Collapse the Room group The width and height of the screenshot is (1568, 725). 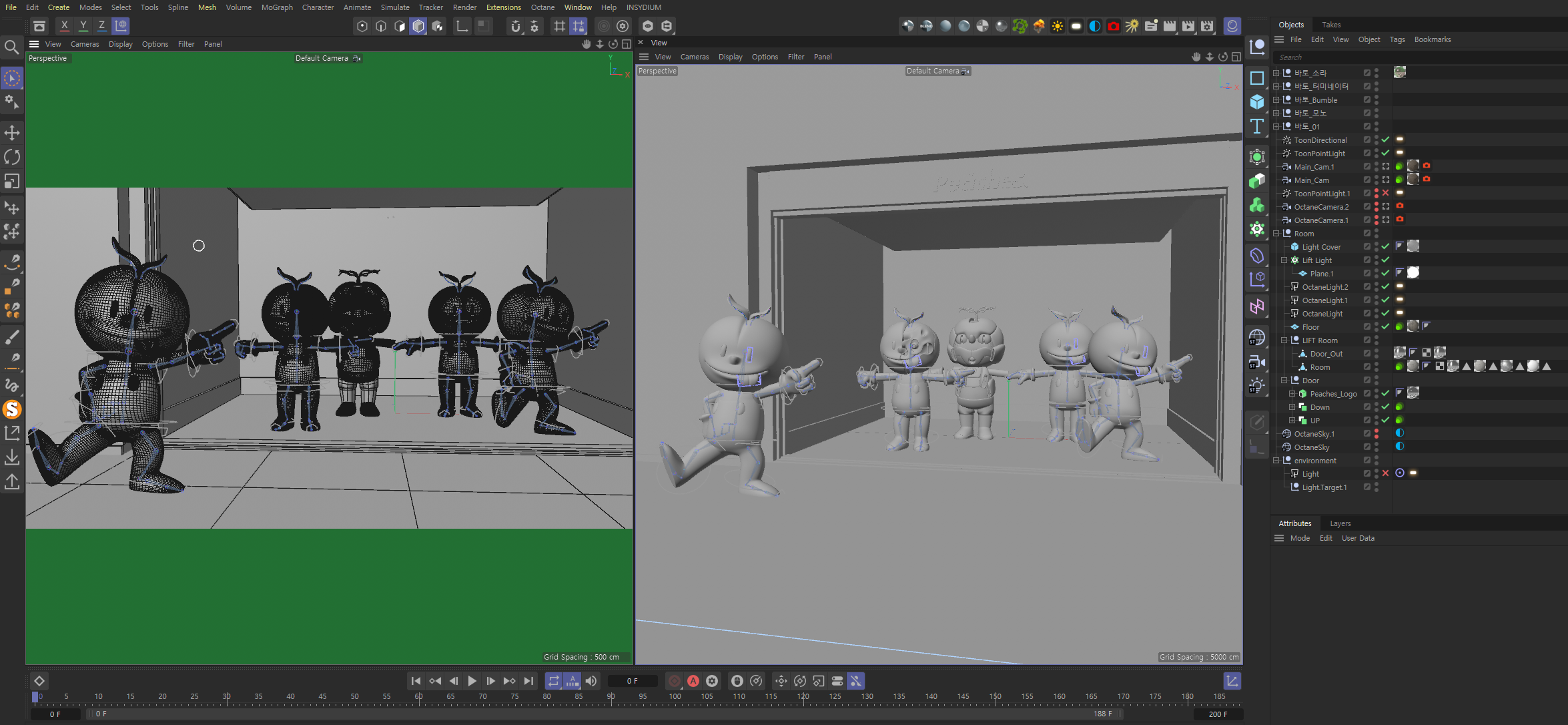pyautogui.click(x=1276, y=233)
